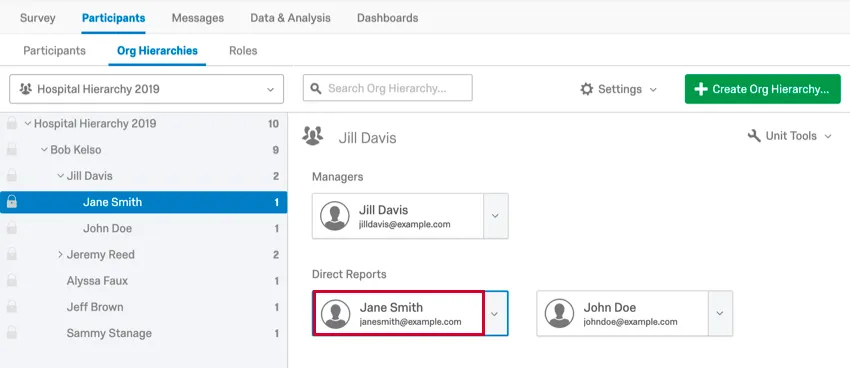
Task: Click lock icon beside Jeff Brown
Action: [x=11, y=307]
